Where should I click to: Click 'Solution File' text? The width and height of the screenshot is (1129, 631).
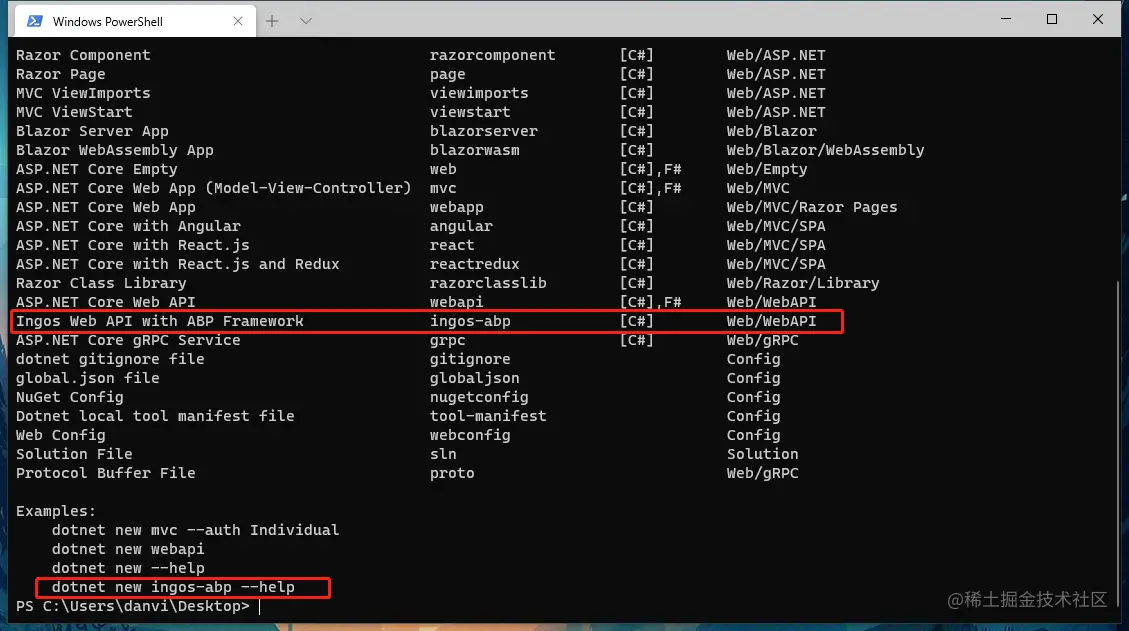click(x=74, y=454)
